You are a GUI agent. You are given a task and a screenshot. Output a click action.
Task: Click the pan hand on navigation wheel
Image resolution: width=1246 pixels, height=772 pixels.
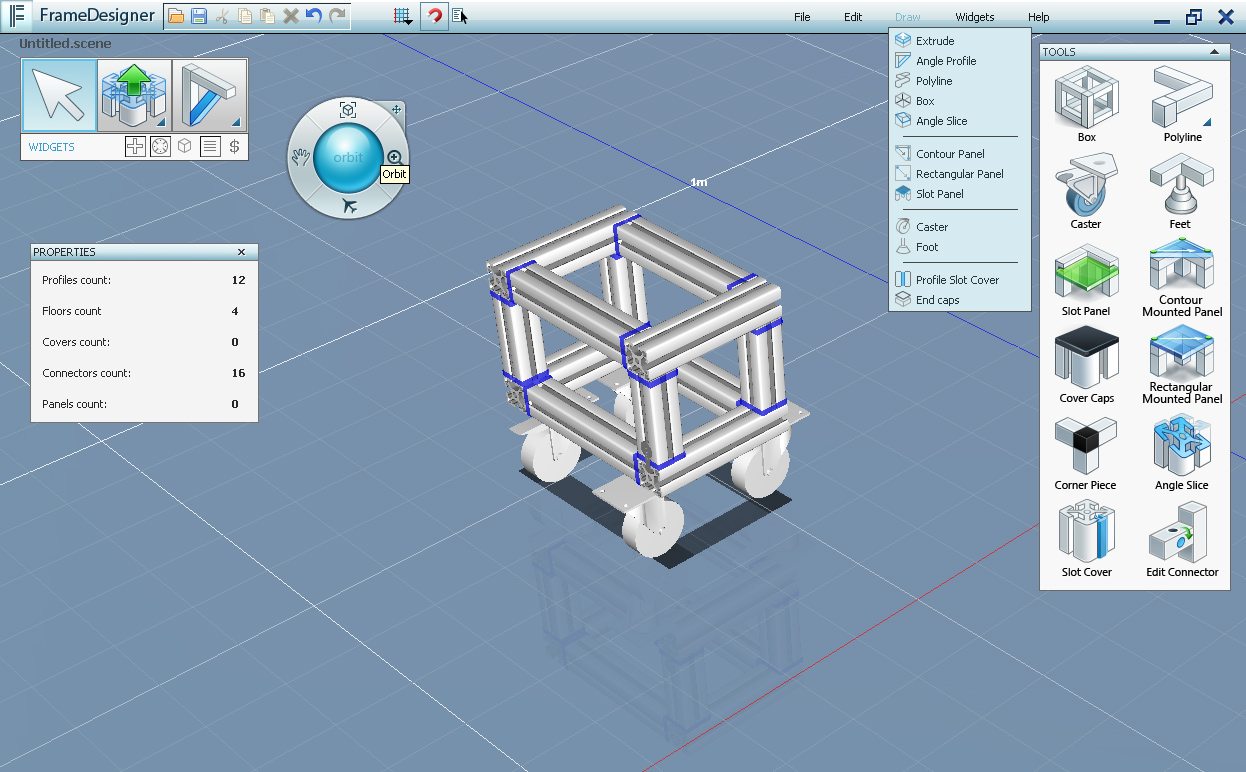point(299,157)
